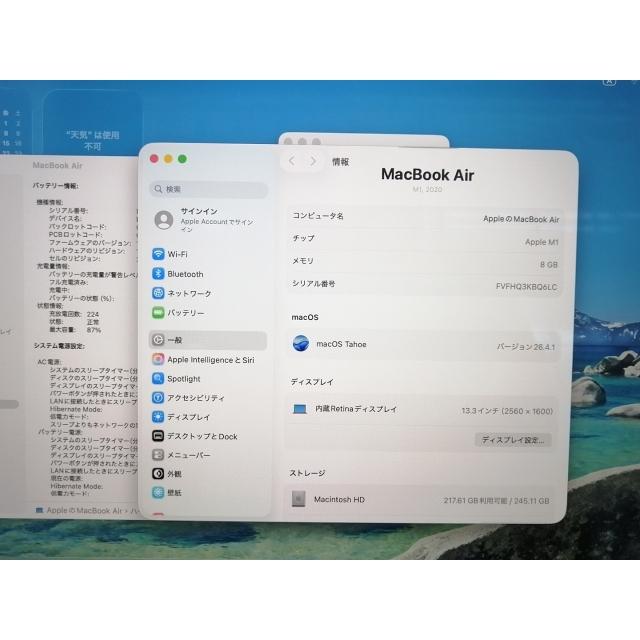
Task: Click 充放電回数 224 in System Information window
Action: [x=74, y=314]
